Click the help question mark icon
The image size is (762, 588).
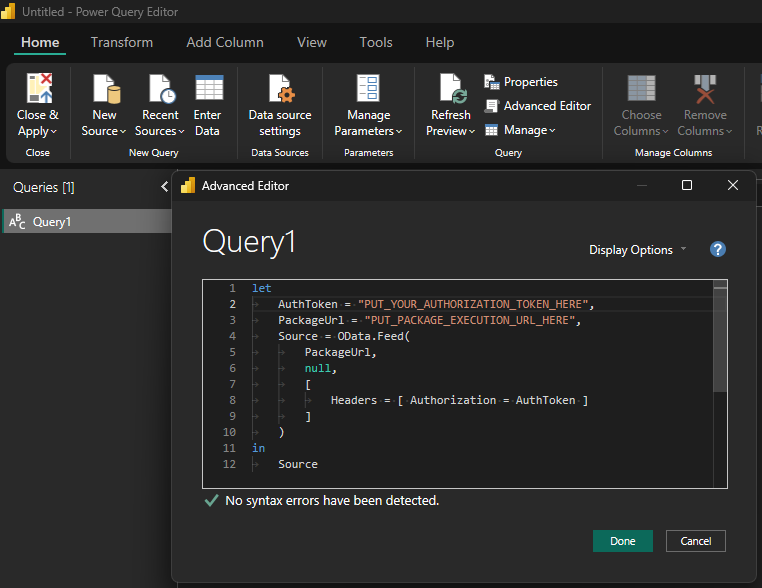coord(717,250)
